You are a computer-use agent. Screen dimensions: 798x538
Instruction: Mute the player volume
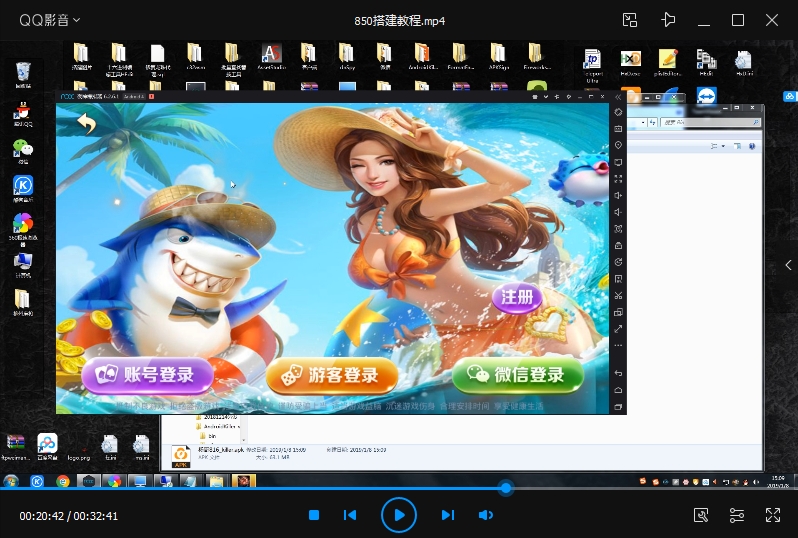(x=486, y=515)
